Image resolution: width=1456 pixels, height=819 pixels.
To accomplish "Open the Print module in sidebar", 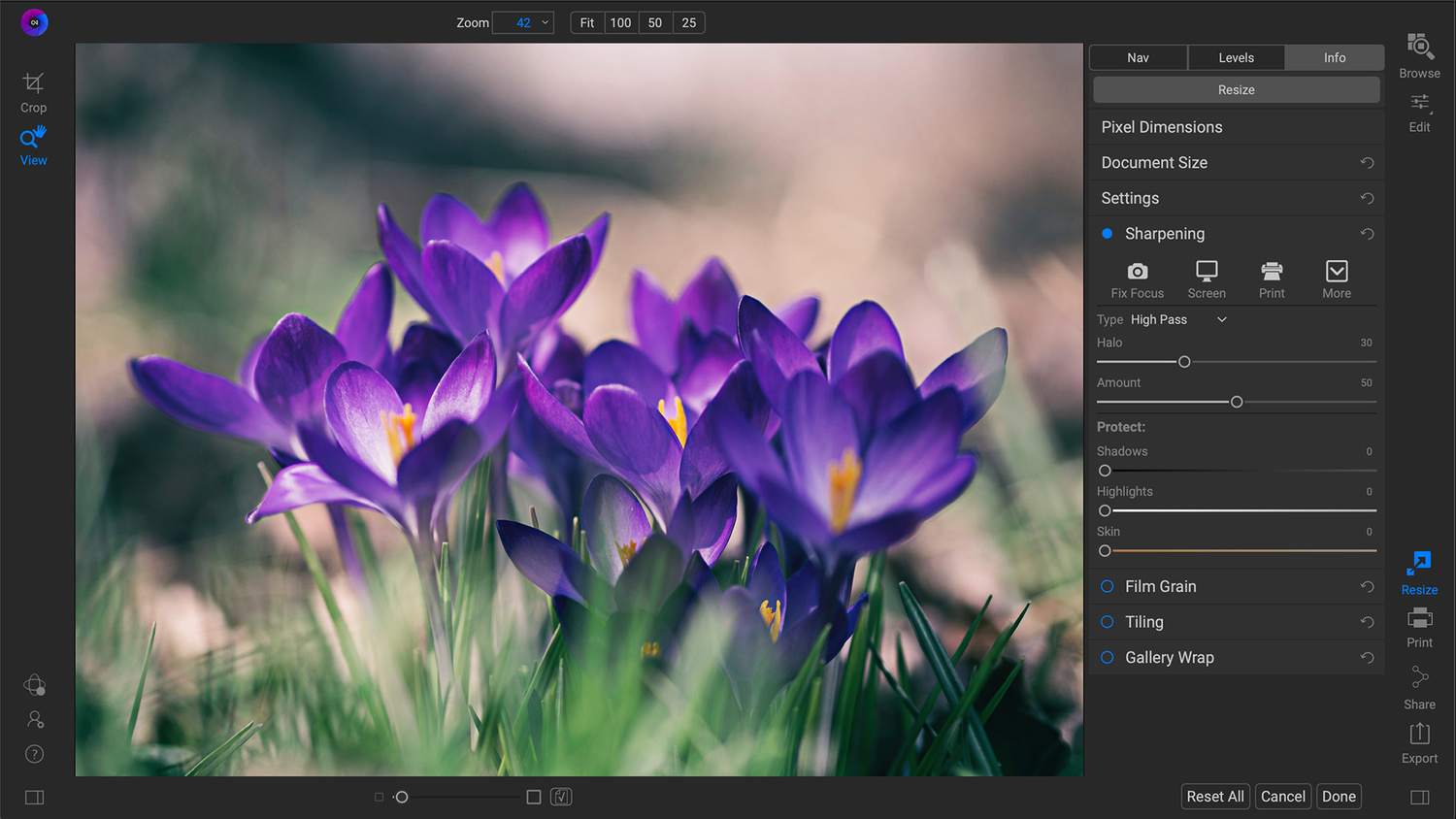I will coord(1419,626).
